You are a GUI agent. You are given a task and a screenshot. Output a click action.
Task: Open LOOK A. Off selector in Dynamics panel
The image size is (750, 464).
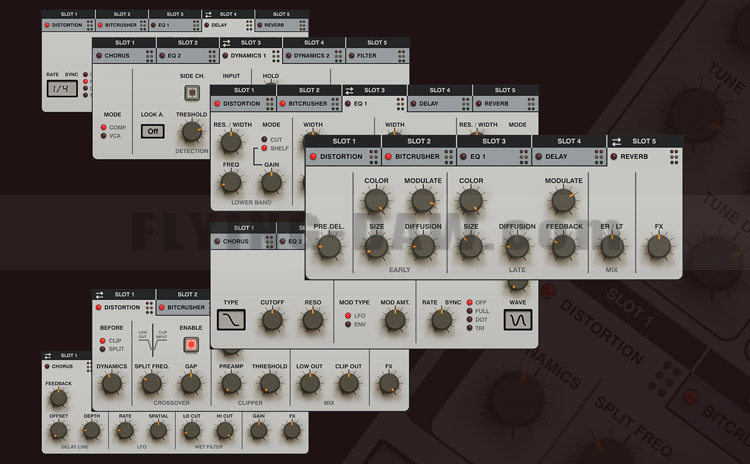click(153, 132)
